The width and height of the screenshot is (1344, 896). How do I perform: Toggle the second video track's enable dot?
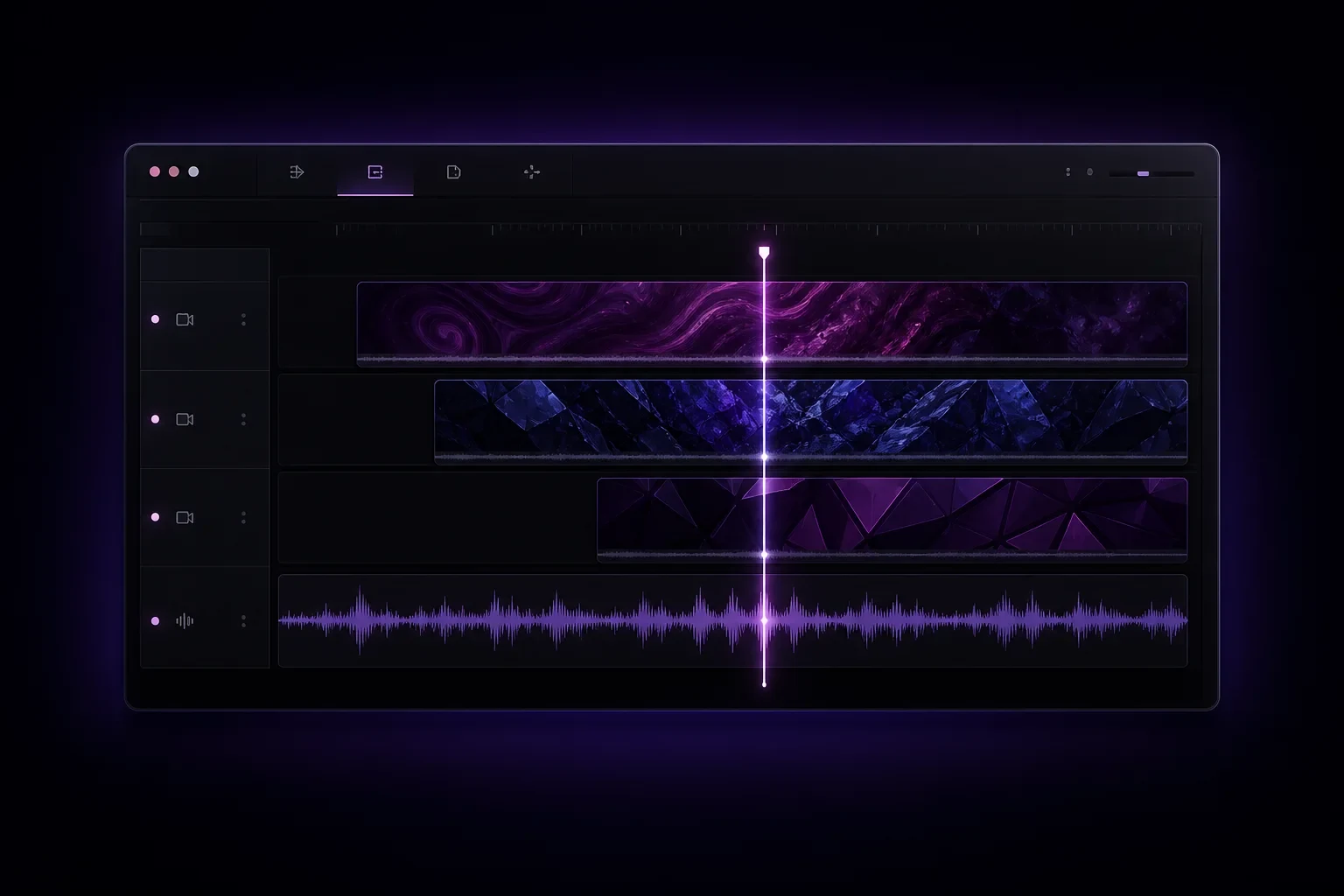(x=156, y=419)
